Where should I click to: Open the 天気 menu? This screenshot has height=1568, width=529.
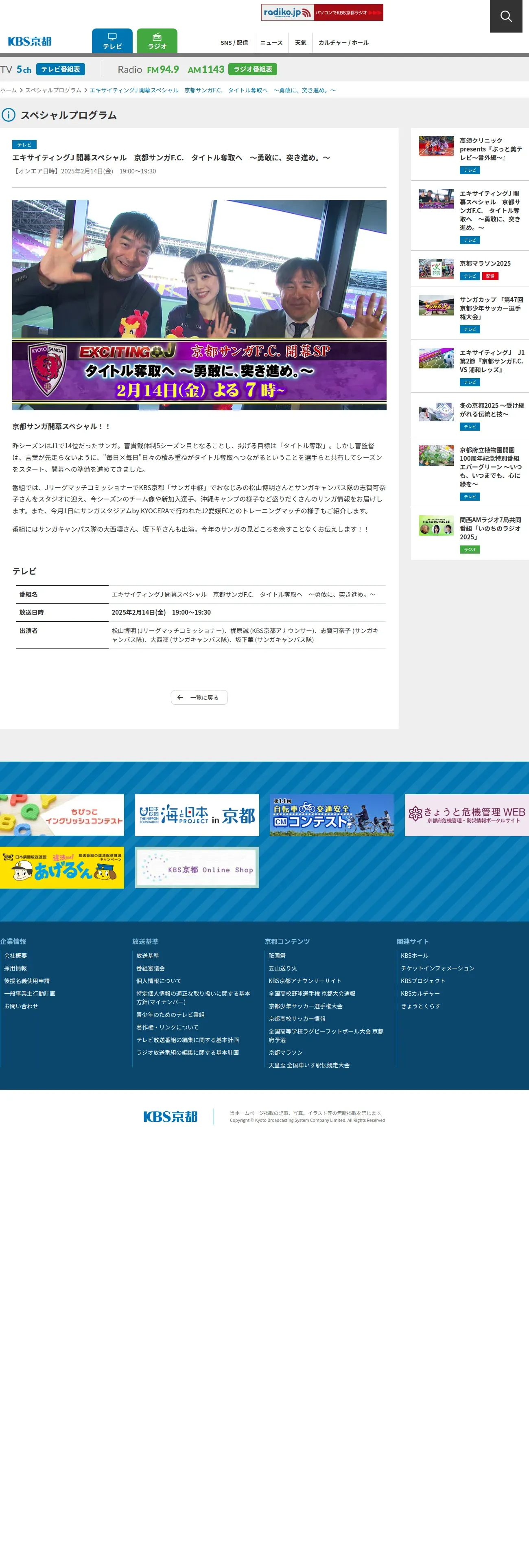pos(300,43)
